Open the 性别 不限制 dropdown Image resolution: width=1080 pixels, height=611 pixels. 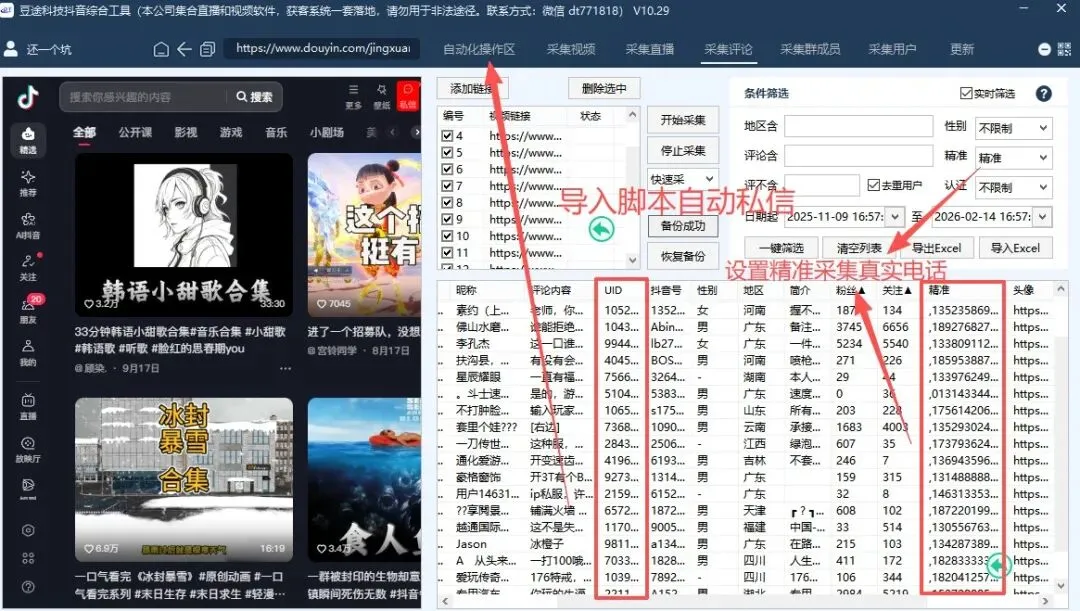coord(1012,126)
